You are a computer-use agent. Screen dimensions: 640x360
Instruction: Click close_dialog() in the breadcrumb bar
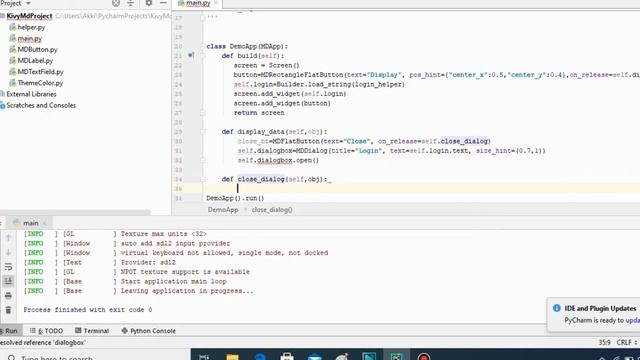click(272, 210)
